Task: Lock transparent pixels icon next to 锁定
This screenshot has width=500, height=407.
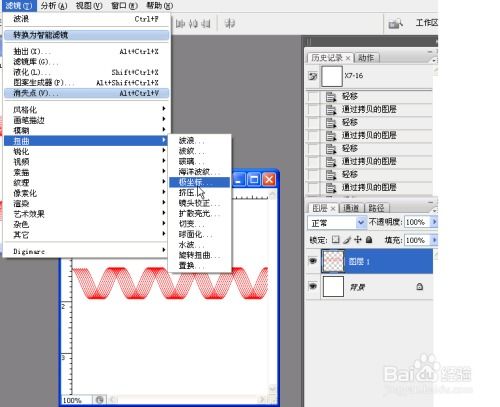Action: click(336, 240)
